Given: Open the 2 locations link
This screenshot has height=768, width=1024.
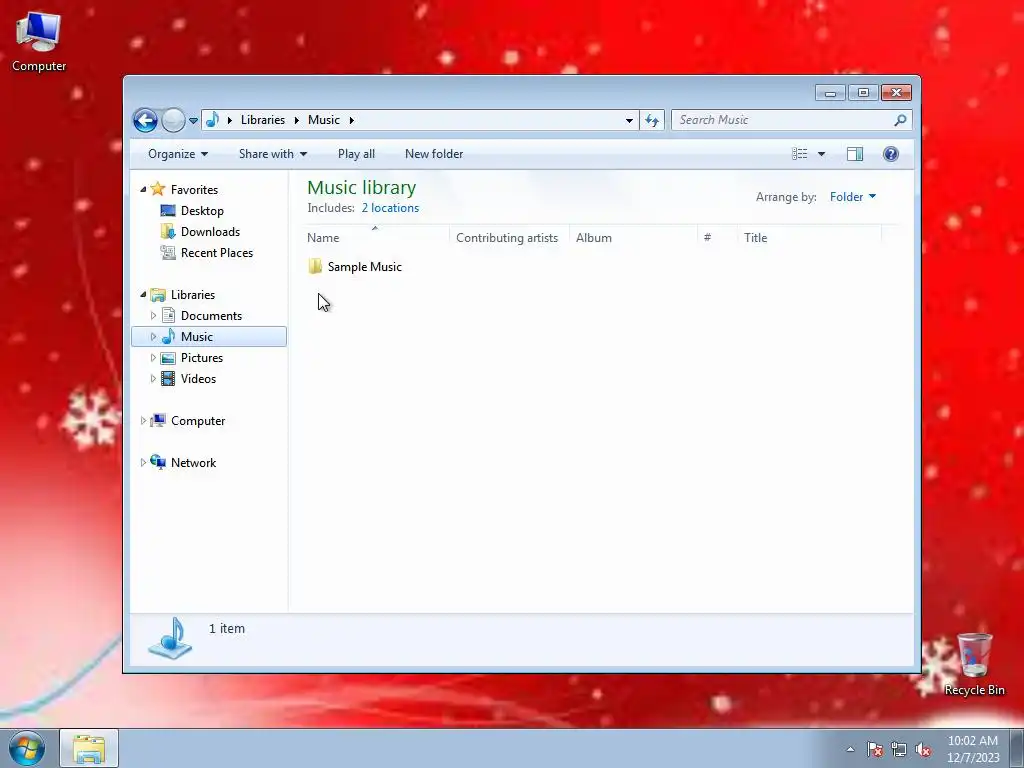Looking at the screenshot, I should 391,208.
